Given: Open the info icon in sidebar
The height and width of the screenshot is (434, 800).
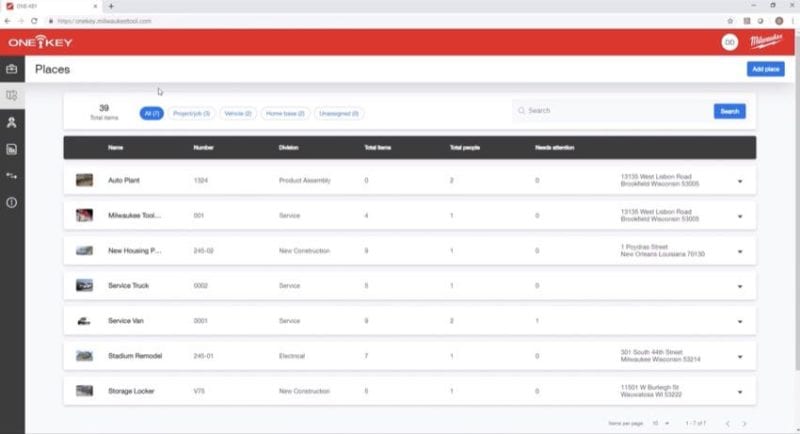Looking at the screenshot, I should click(x=11, y=203).
